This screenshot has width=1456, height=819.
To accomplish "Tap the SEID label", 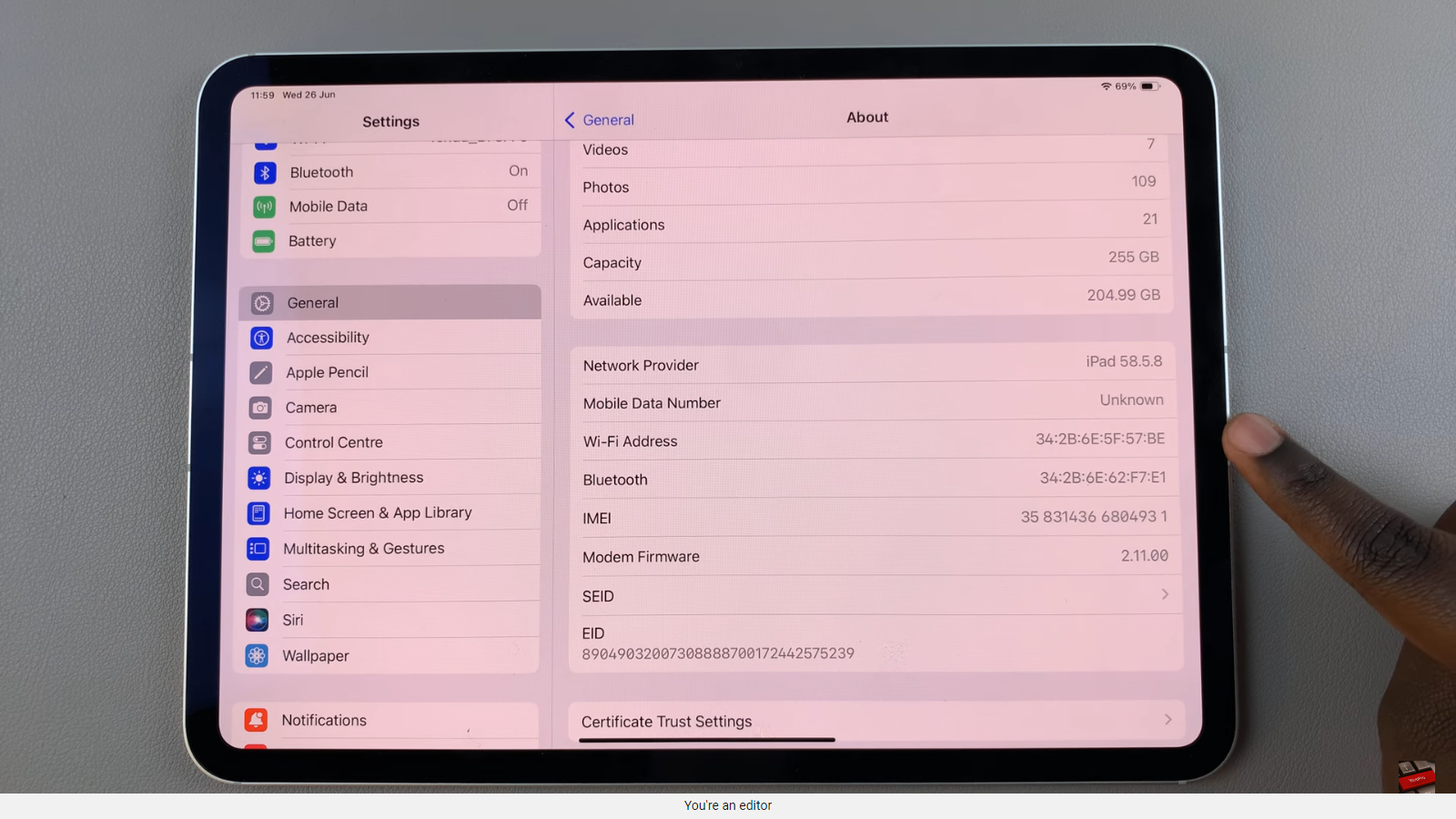I will coord(598,597).
